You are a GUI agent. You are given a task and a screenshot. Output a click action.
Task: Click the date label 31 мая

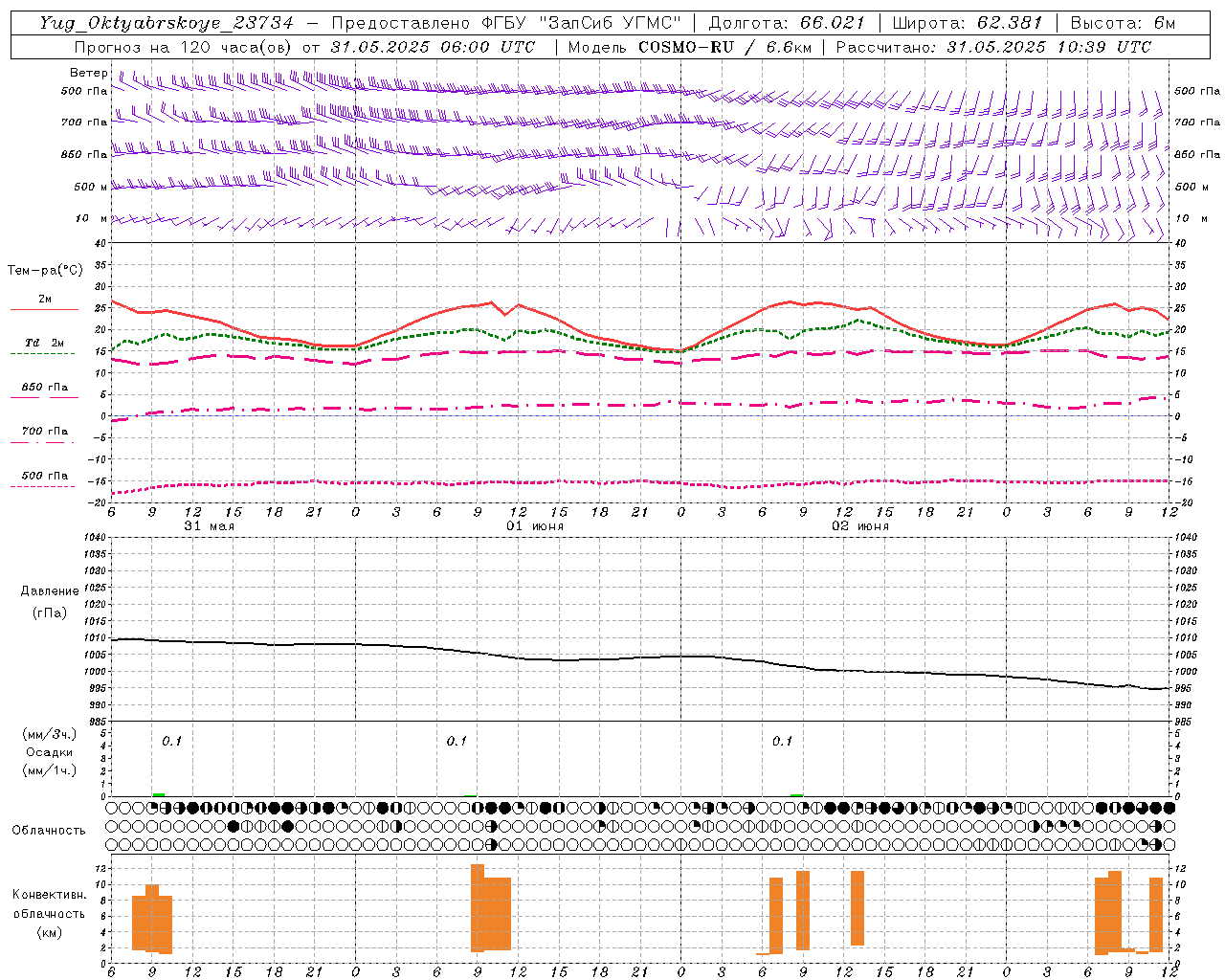tap(209, 526)
